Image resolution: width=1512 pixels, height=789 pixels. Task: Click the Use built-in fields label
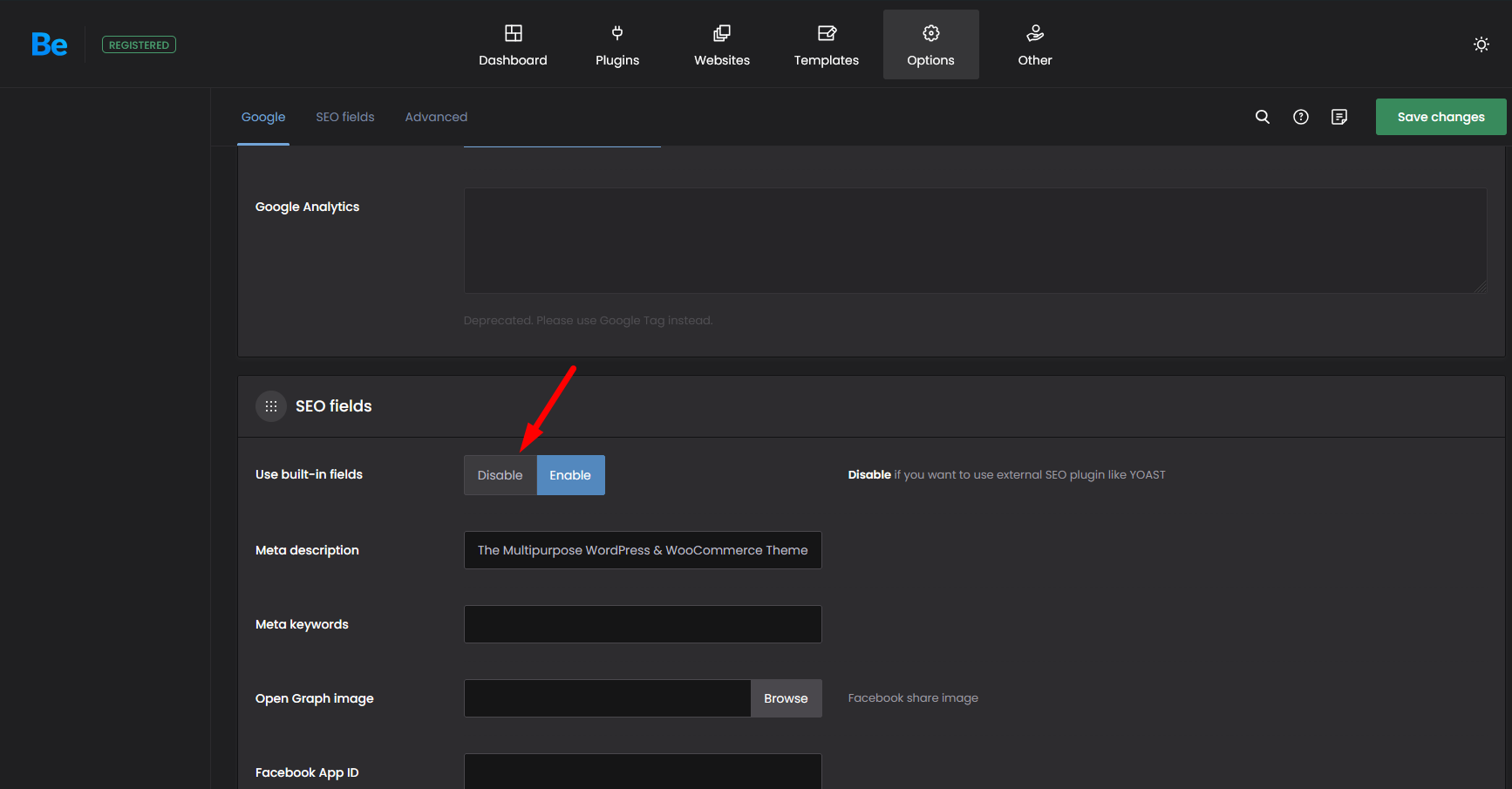click(x=309, y=474)
